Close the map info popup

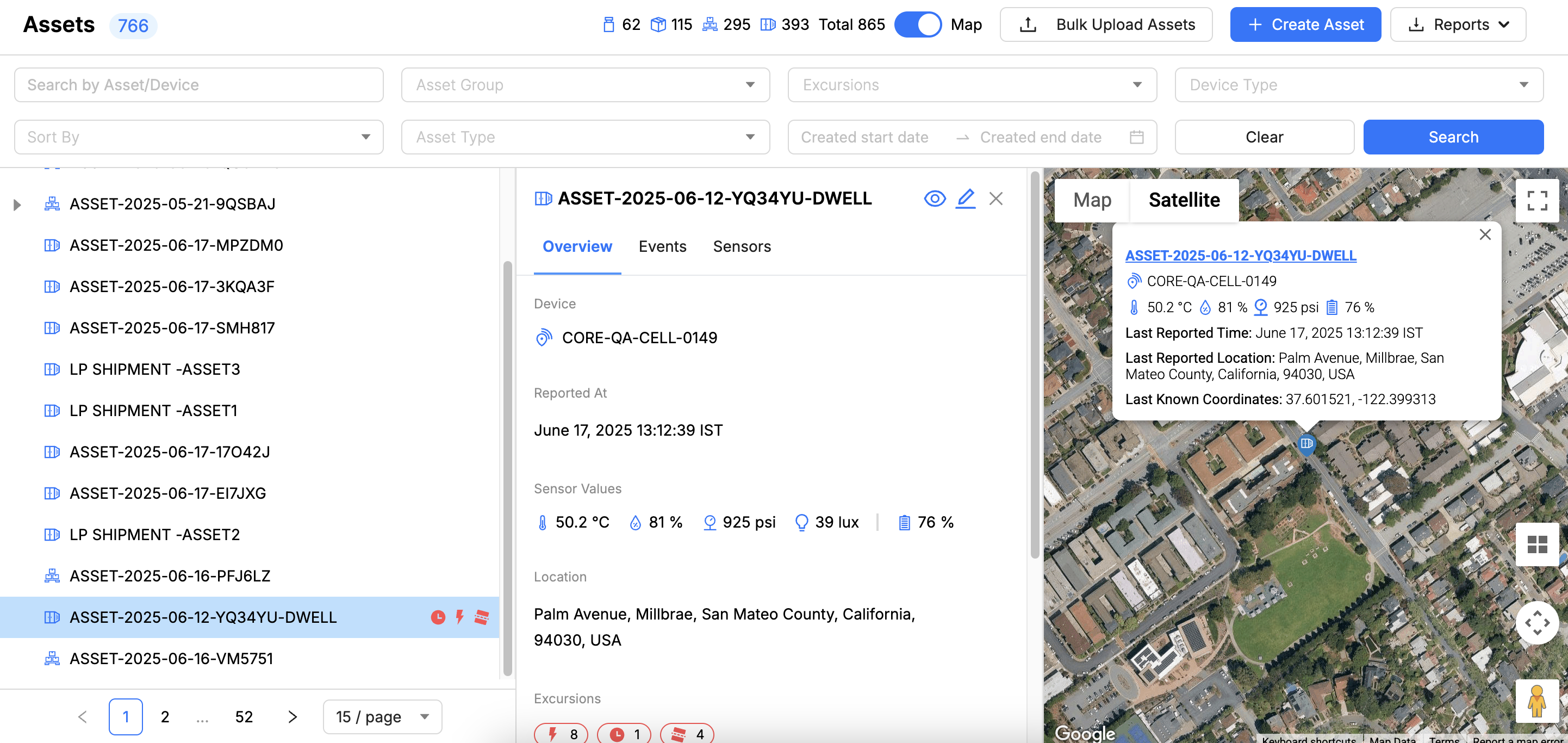(1485, 235)
